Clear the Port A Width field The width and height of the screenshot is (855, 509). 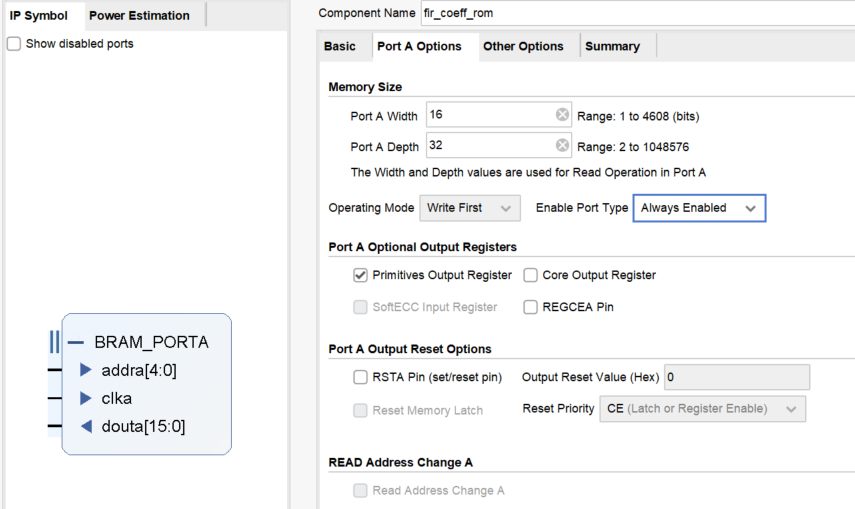562,115
